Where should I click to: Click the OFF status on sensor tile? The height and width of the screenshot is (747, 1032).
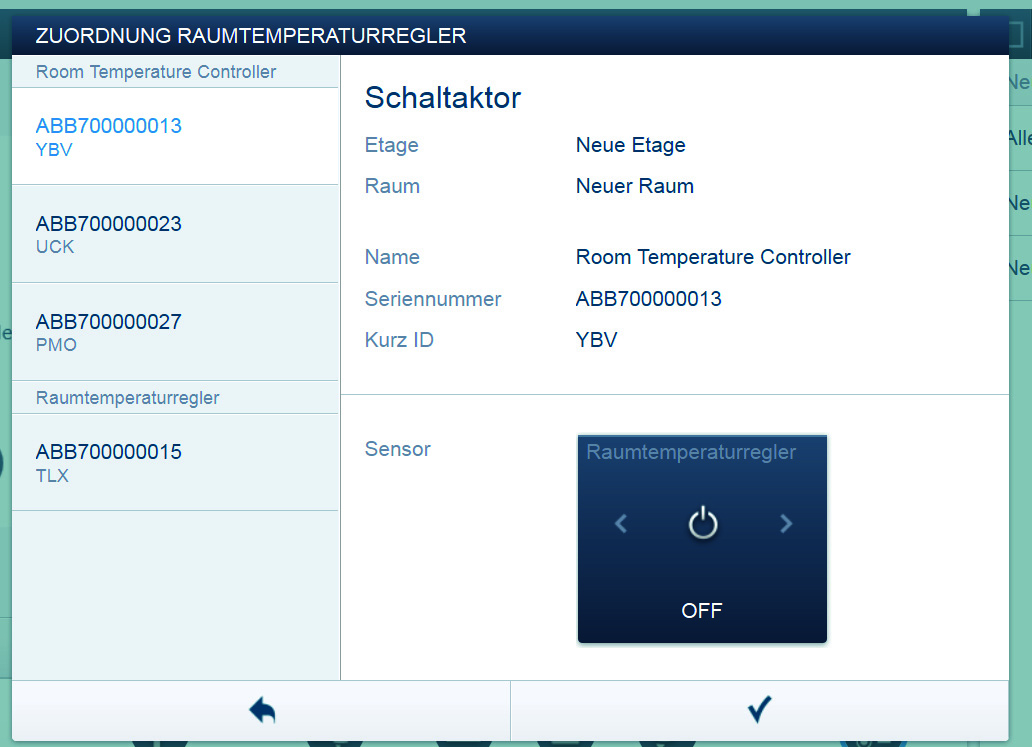coord(702,611)
